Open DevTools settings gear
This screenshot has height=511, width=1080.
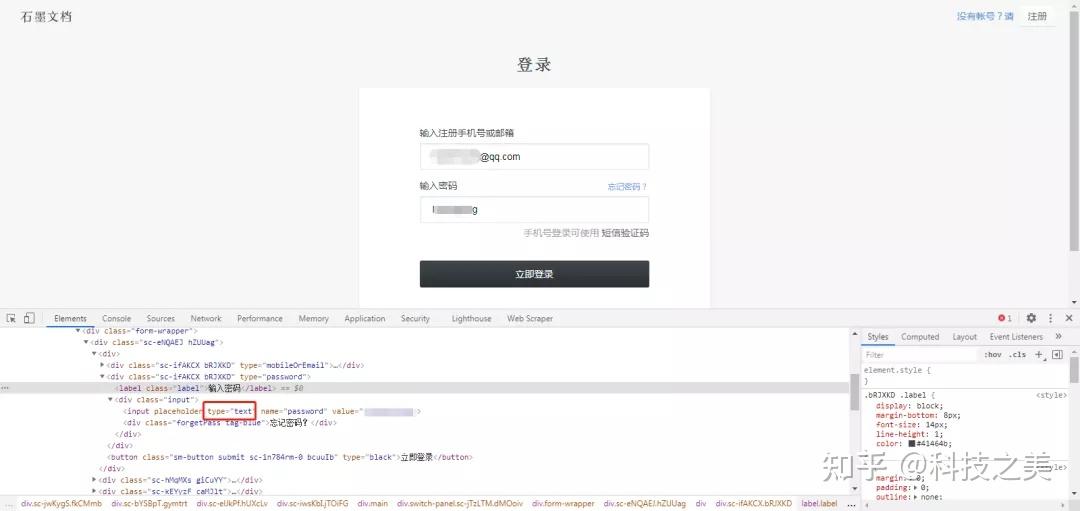click(x=1031, y=318)
